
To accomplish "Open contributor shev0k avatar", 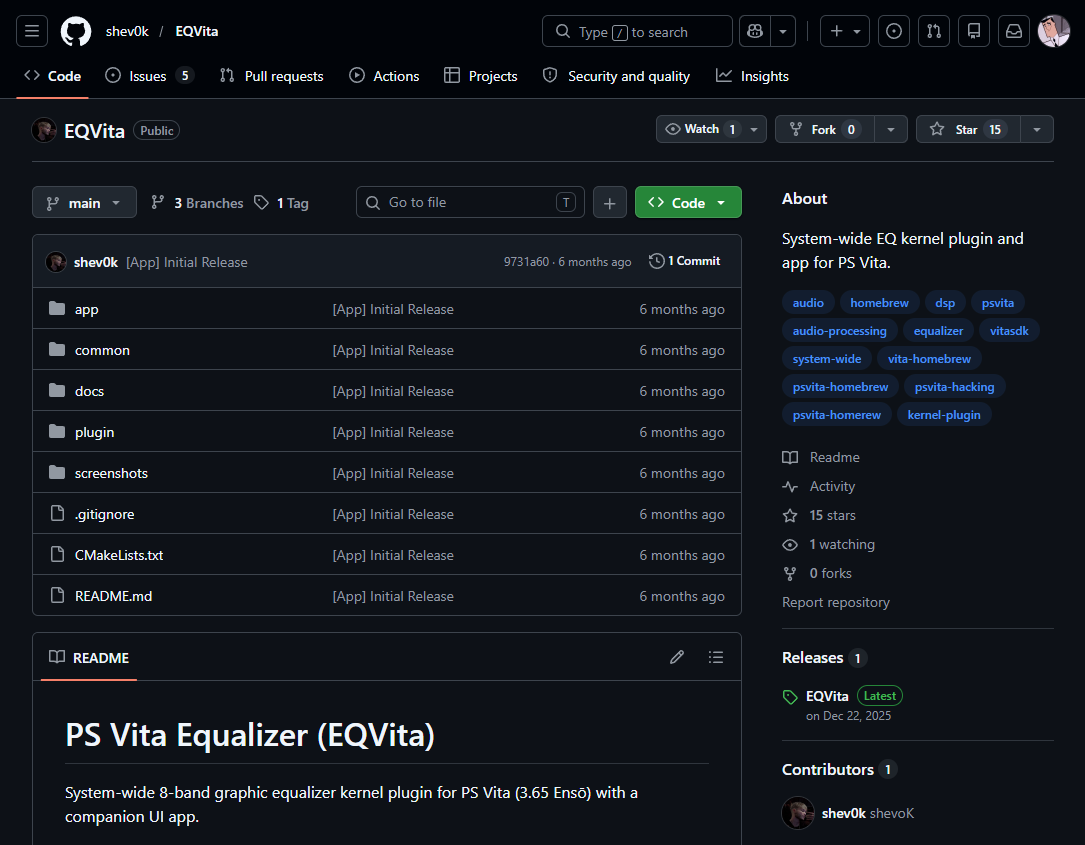I will coord(798,813).
